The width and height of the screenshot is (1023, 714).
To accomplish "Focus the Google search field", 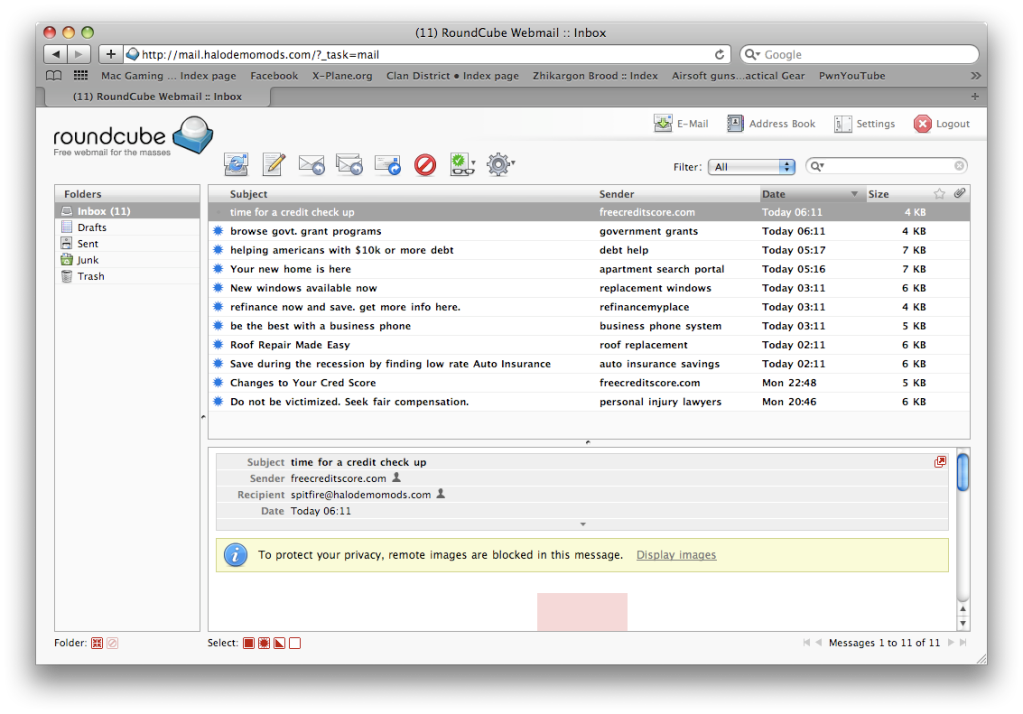I will click(x=859, y=54).
